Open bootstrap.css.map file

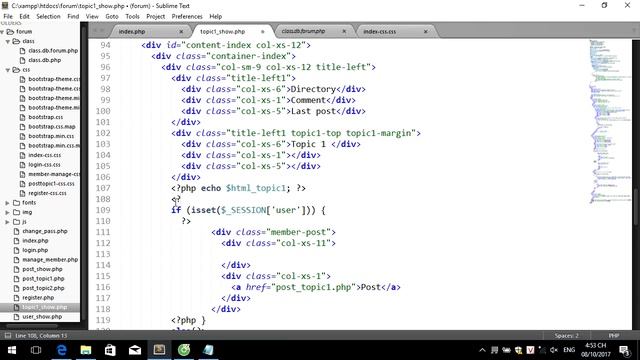pyautogui.click(x=52, y=127)
